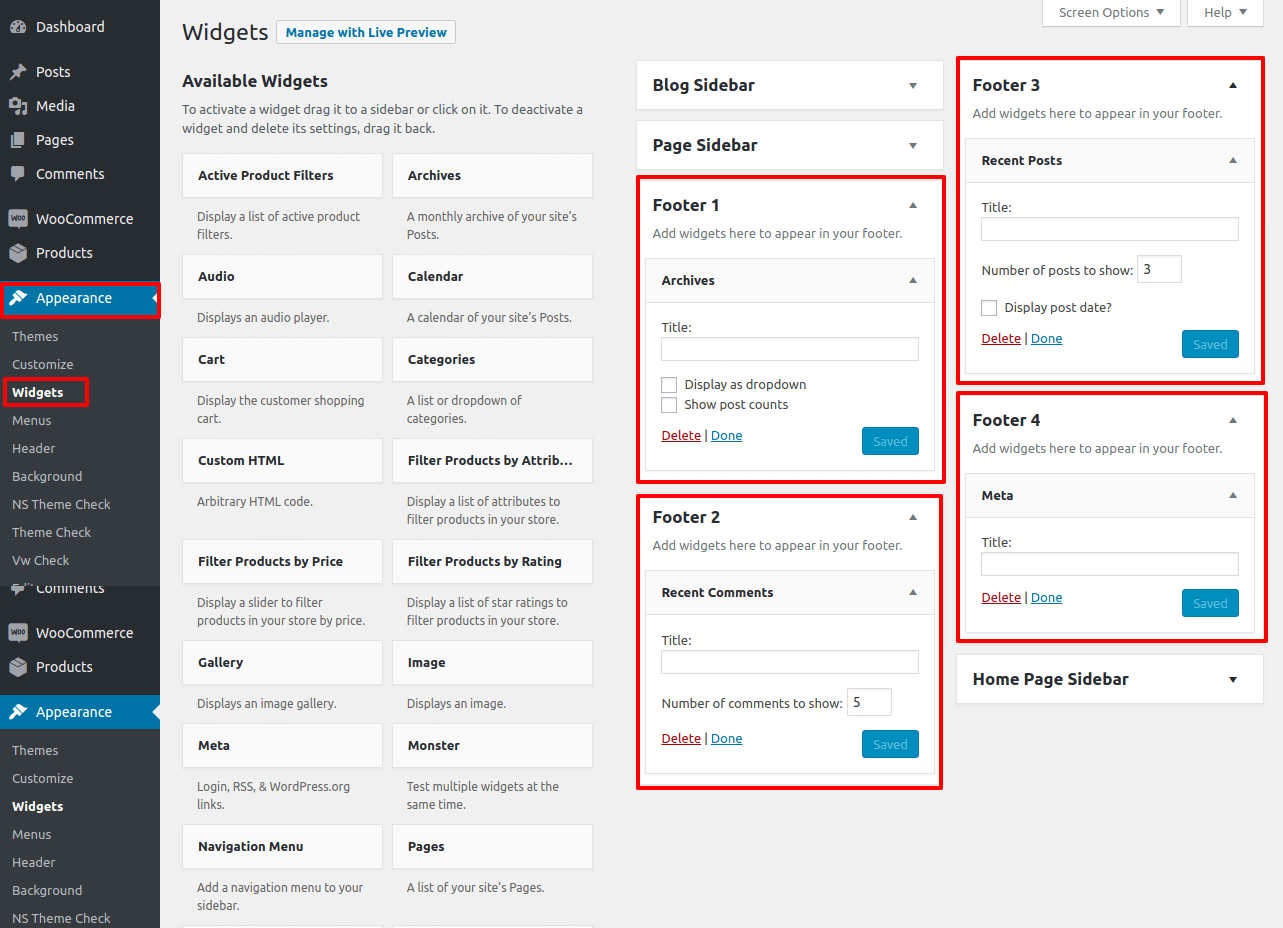Click the Dashboard gauge icon

pyautogui.click(x=18, y=27)
